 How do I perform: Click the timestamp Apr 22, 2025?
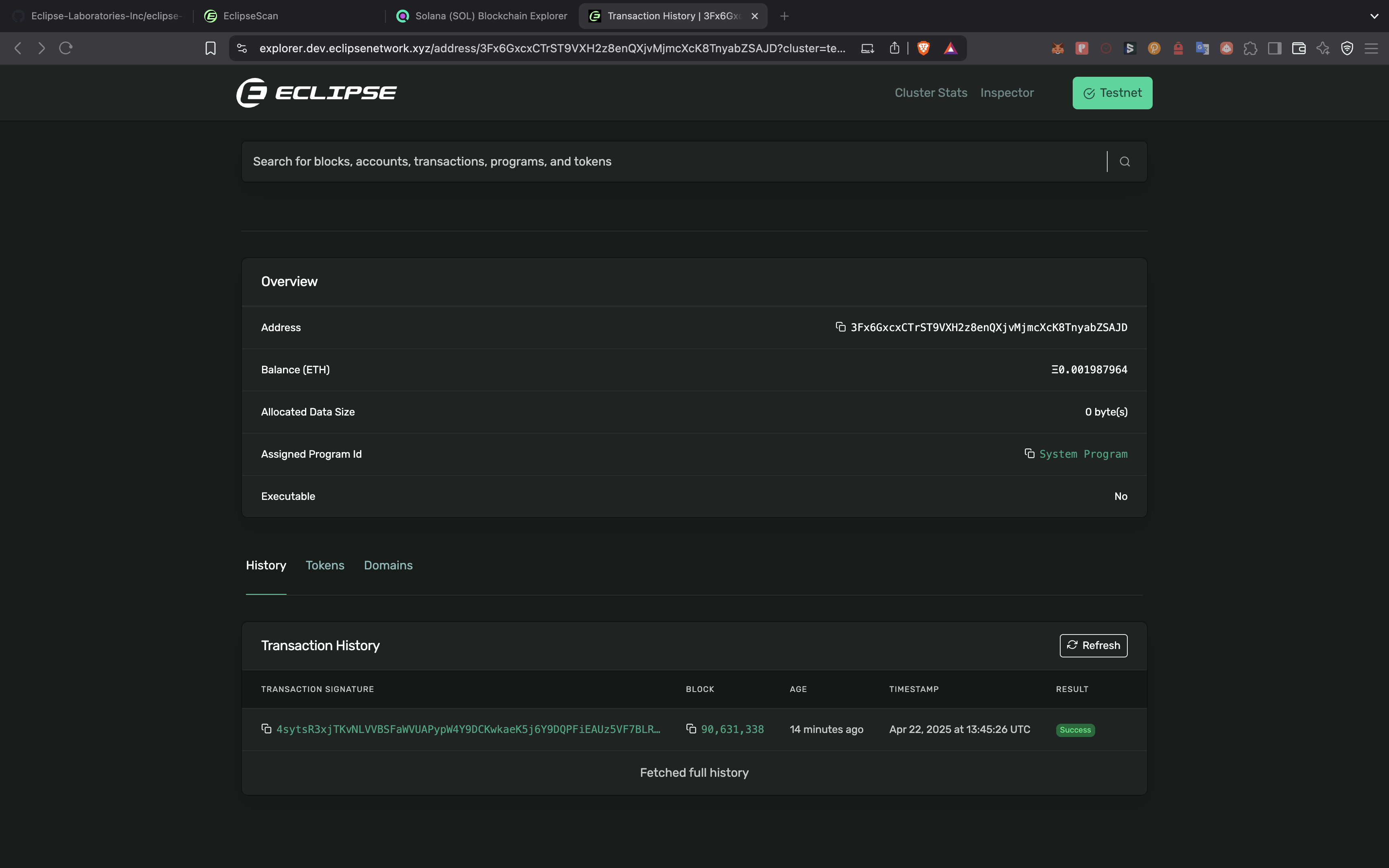coord(960,729)
